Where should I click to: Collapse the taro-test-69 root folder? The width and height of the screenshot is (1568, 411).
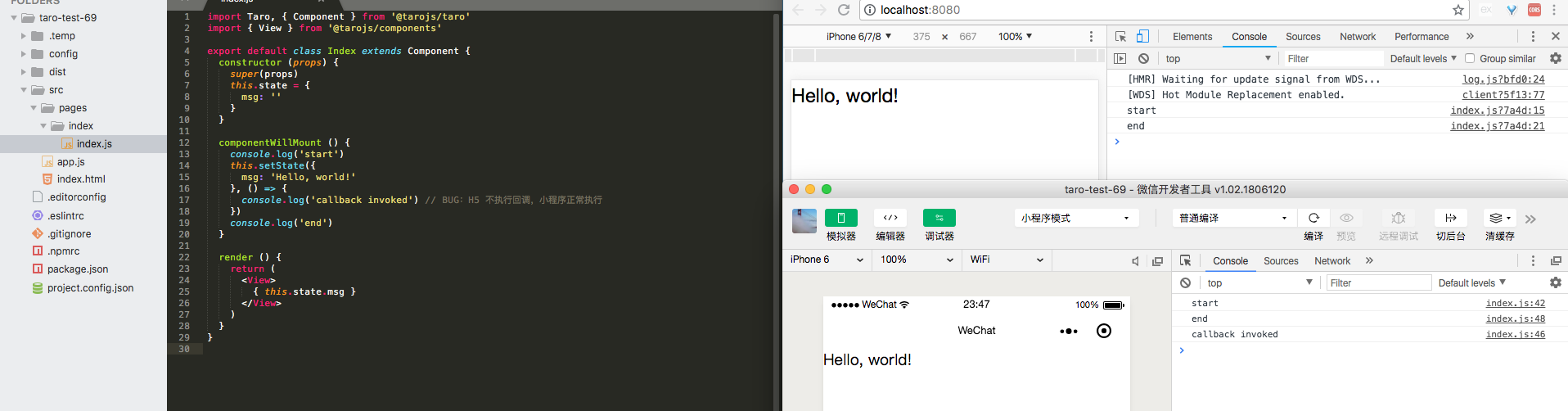14,18
